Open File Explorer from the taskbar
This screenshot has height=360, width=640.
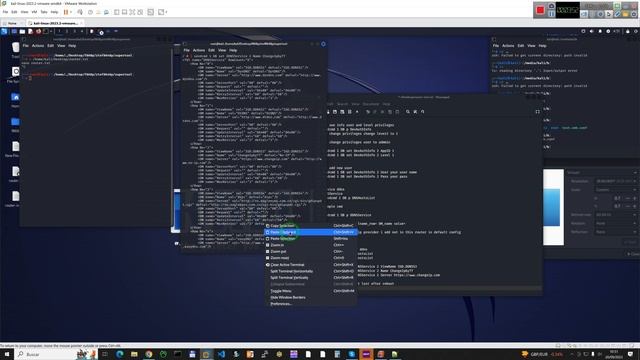134,354
